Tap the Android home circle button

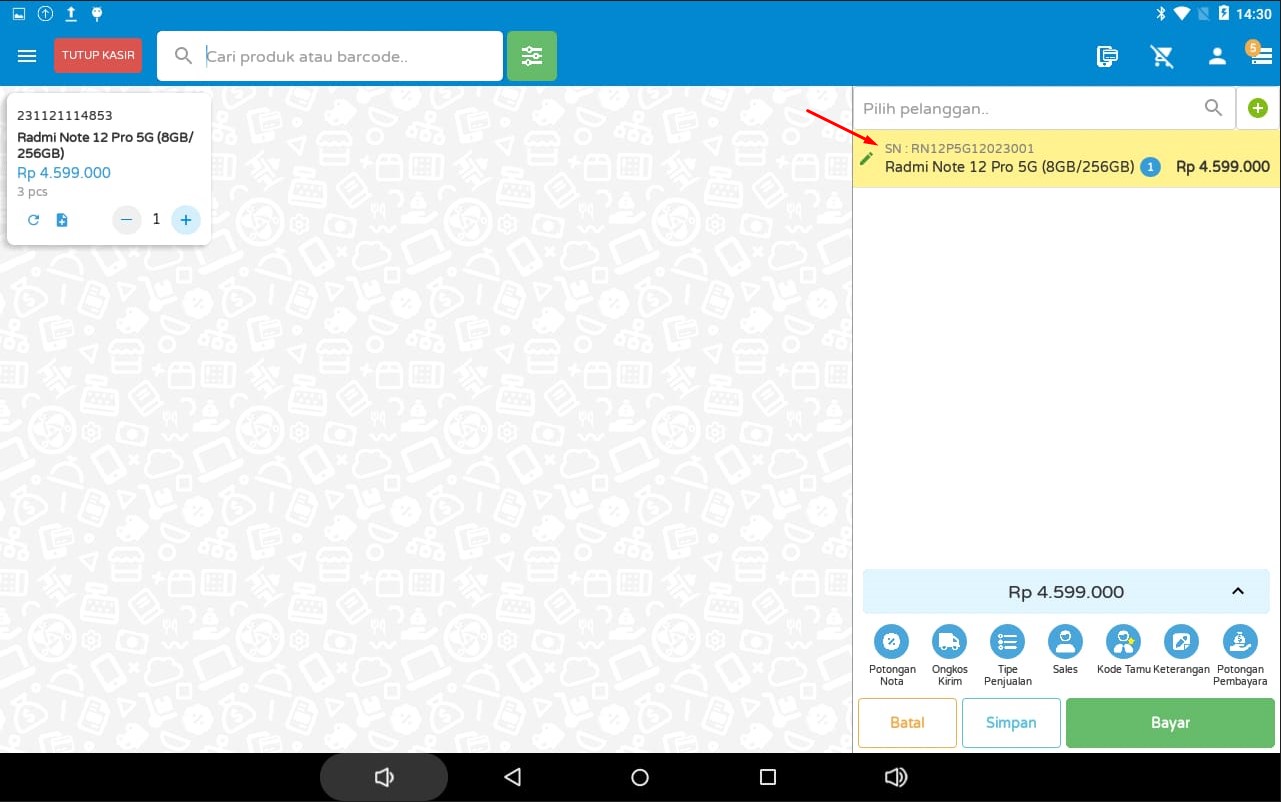pos(640,777)
